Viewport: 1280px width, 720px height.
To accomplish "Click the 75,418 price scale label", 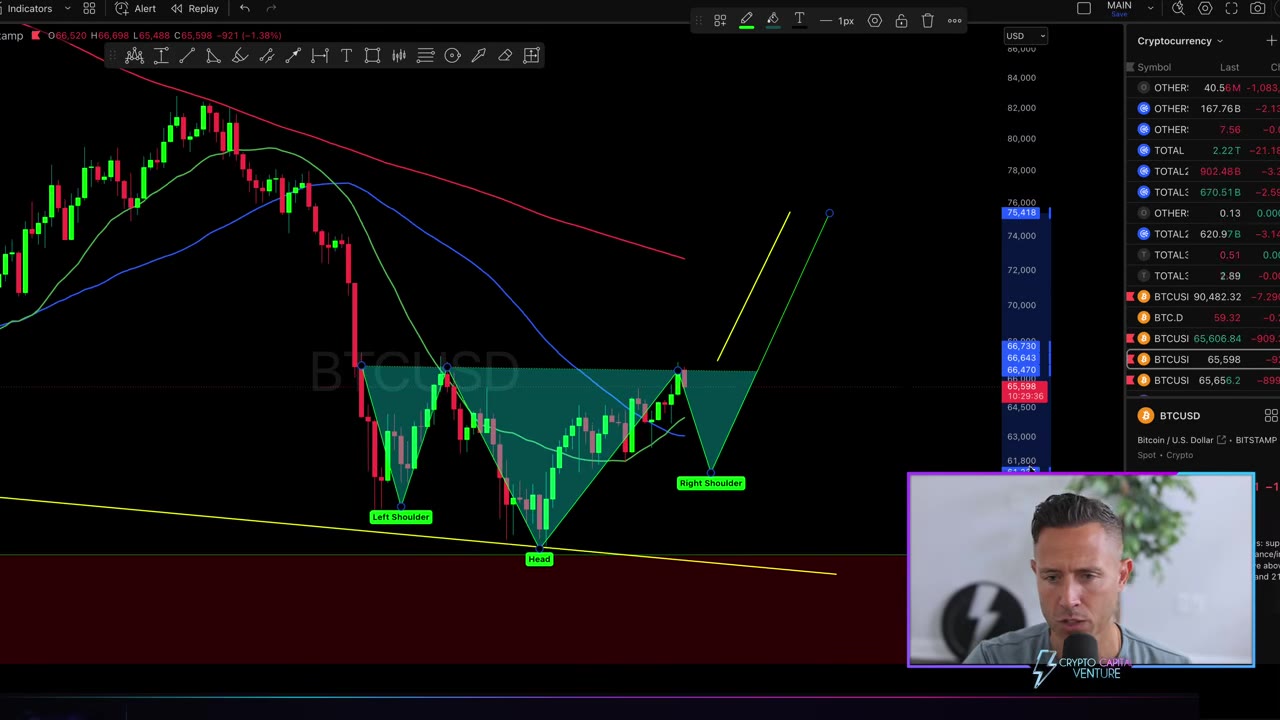I will pyautogui.click(x=1022, y=213).
